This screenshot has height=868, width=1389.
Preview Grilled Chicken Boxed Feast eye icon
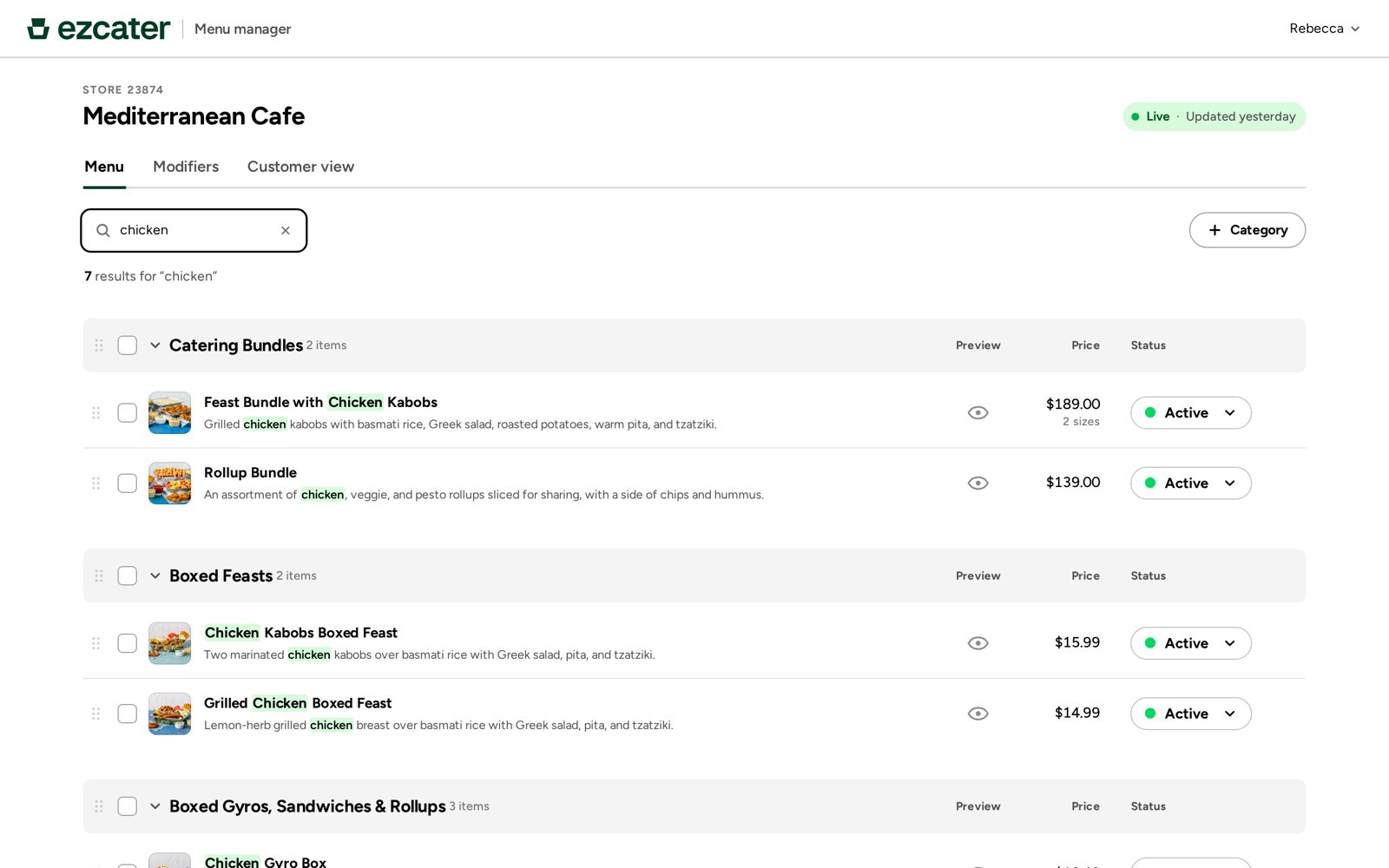pyautogui.click(x=978, y=713)
